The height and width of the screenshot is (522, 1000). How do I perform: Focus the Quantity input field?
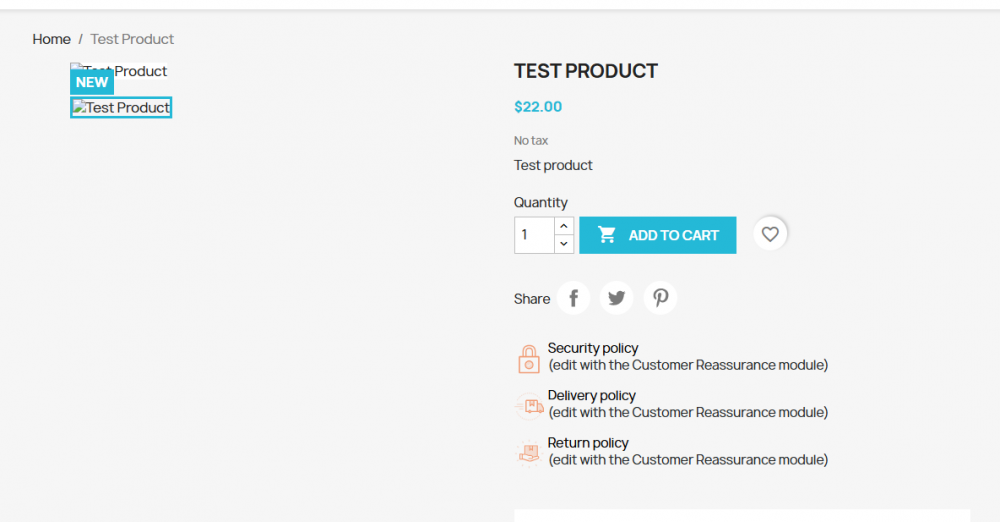pyautogui.click(x=534, y=235)
